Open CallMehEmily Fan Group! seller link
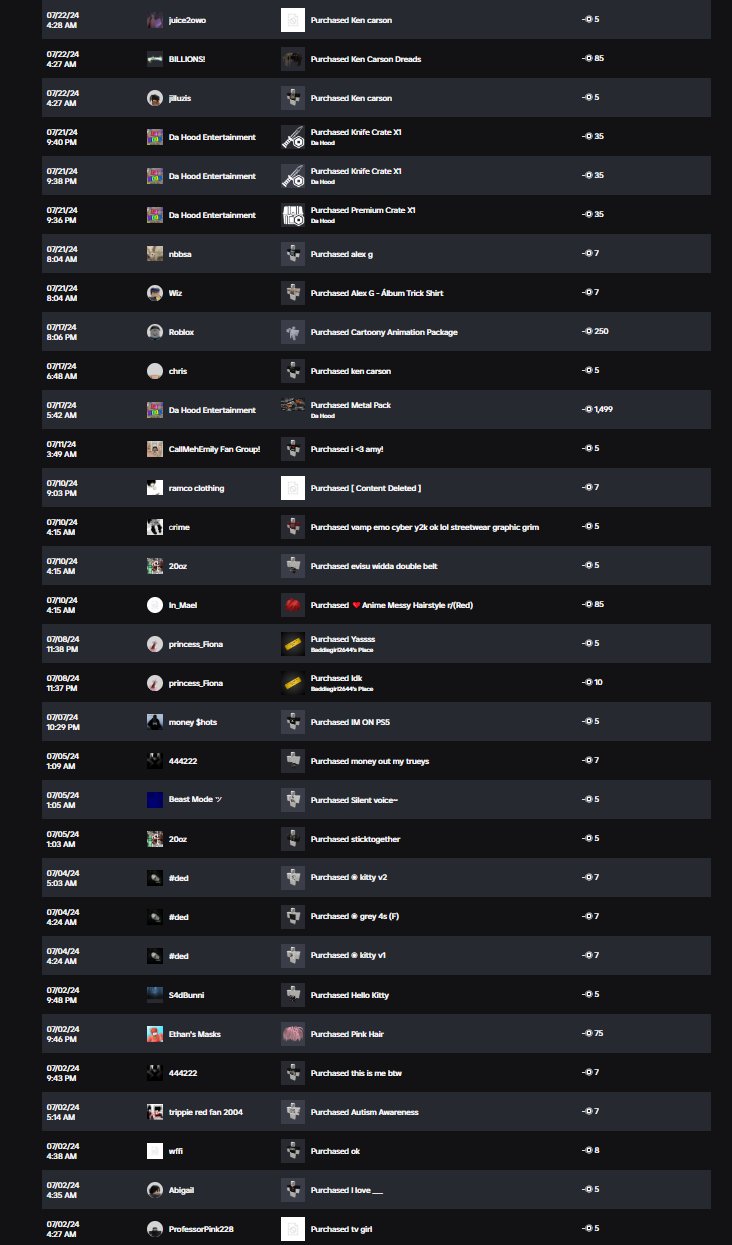The image size is (732, 1245). (214, 449)
